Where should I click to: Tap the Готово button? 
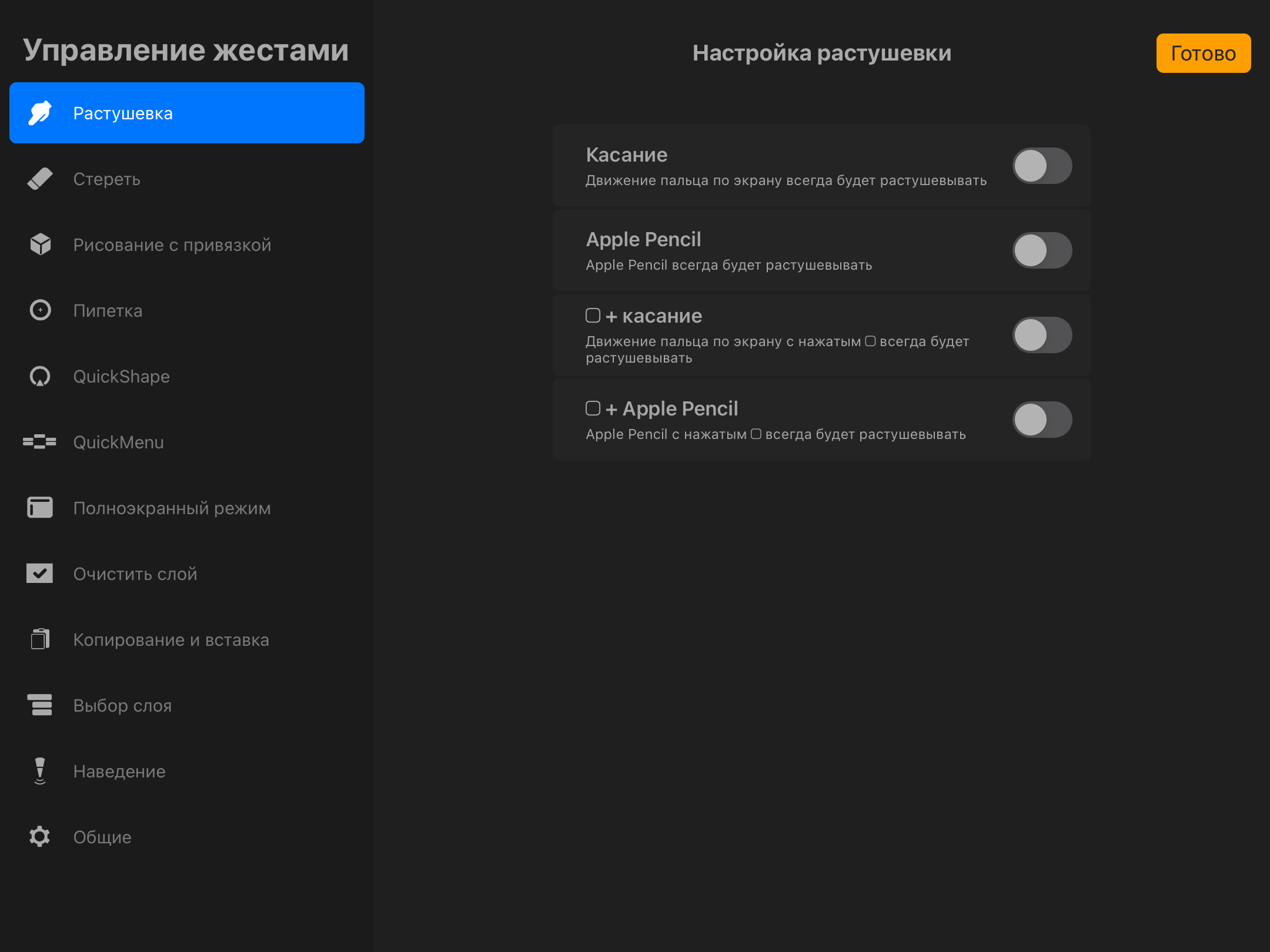coord(1204,53)
